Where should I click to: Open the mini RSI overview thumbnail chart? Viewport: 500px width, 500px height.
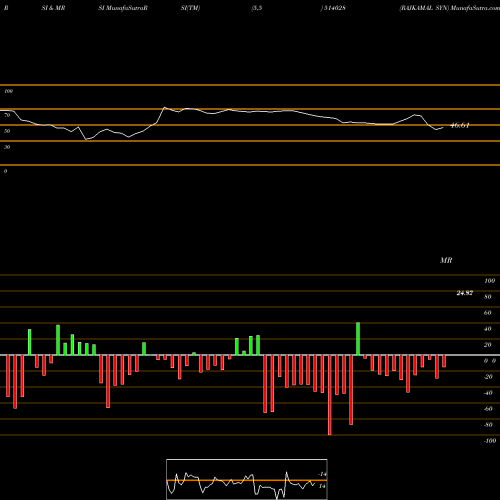coord(247,479)
